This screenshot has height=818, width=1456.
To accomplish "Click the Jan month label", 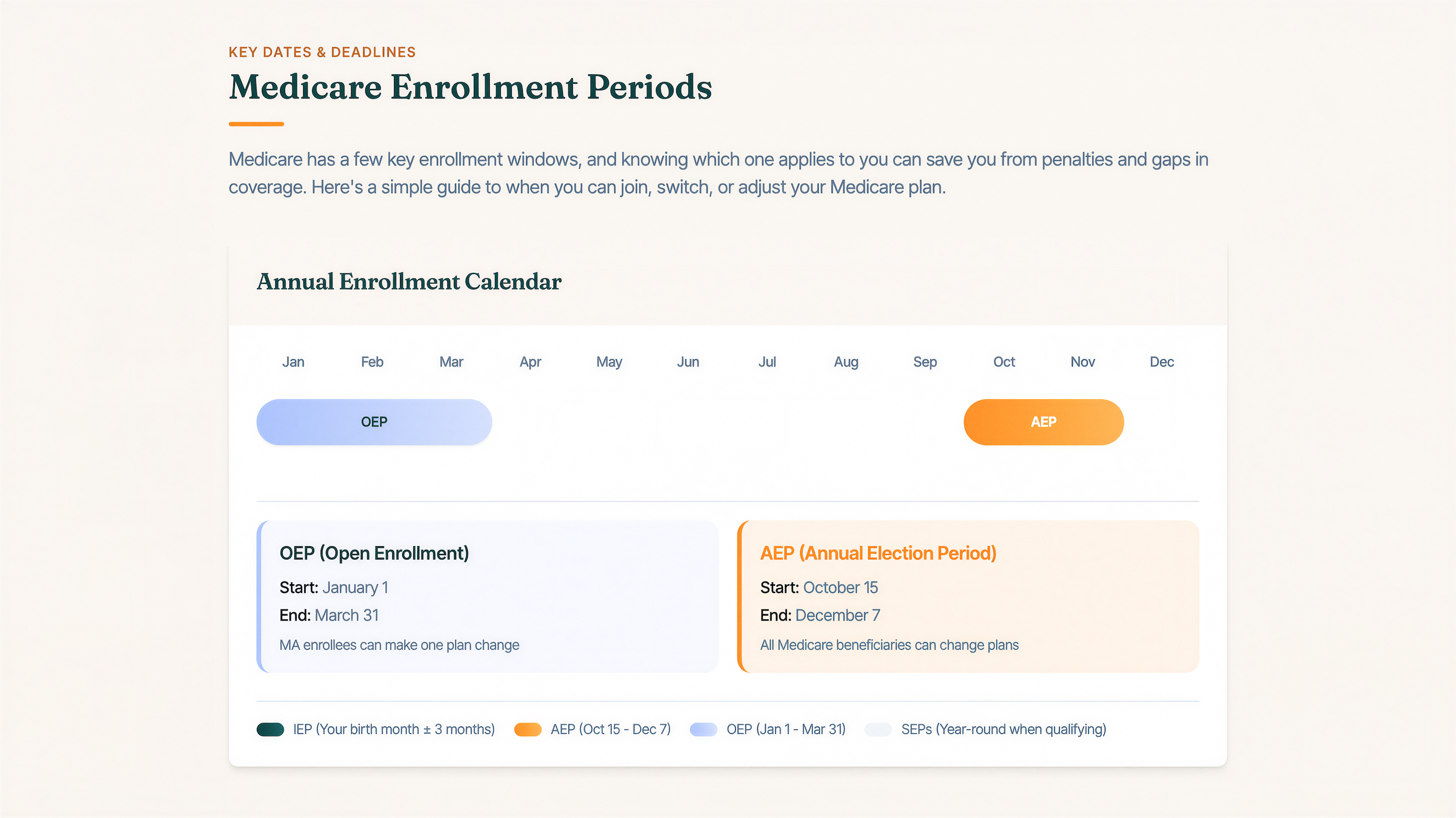I will click(x=293, y=361).
